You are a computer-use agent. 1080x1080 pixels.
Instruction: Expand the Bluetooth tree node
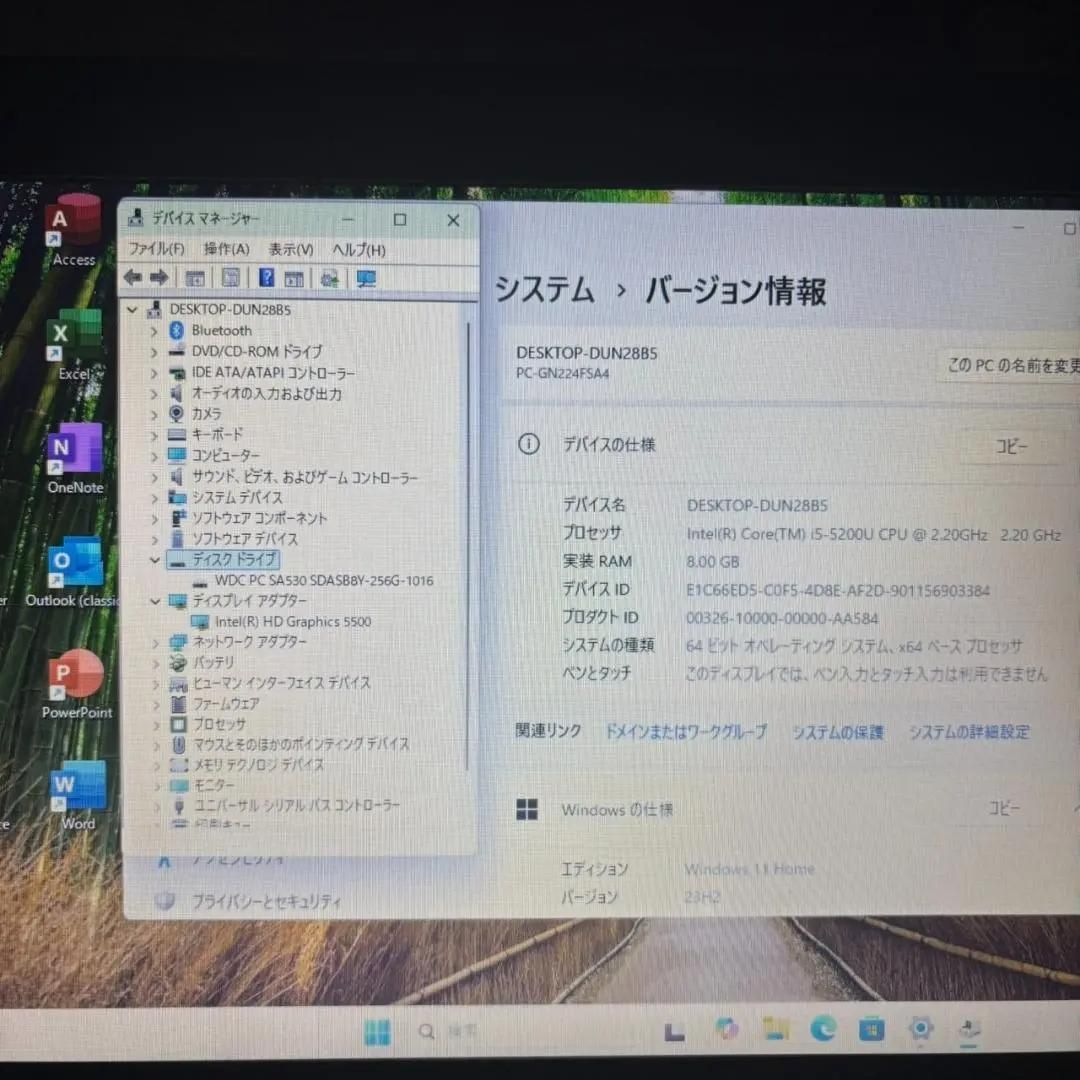point(154,331)
